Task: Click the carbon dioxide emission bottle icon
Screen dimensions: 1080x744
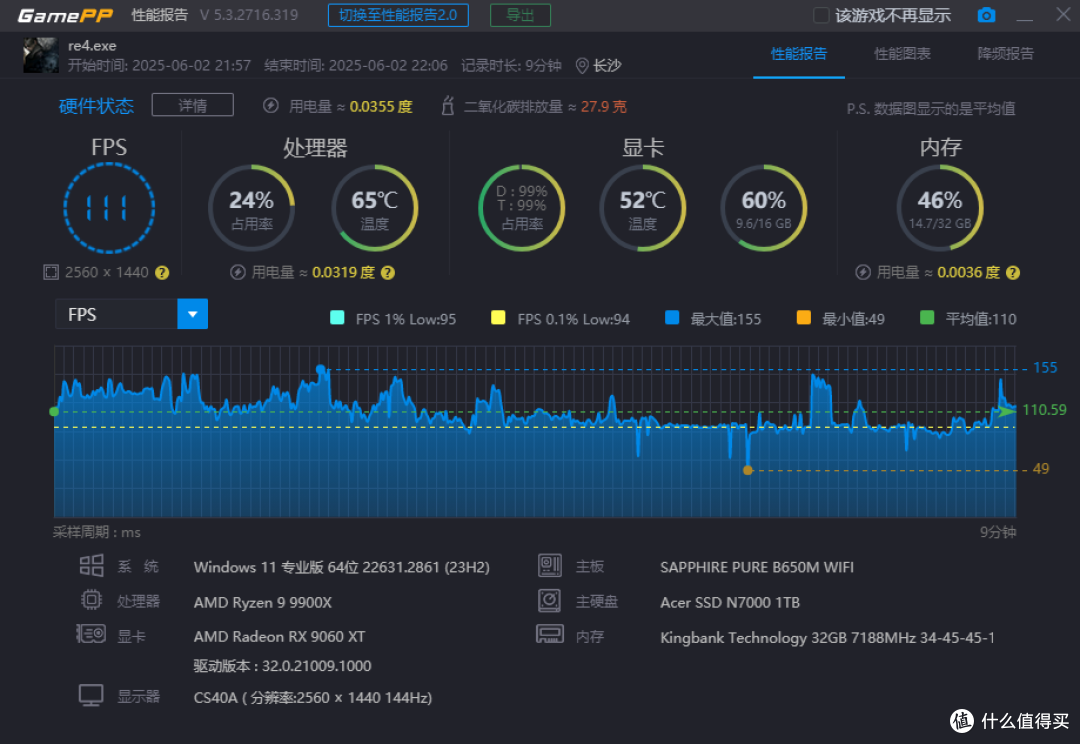Action: 448,105
